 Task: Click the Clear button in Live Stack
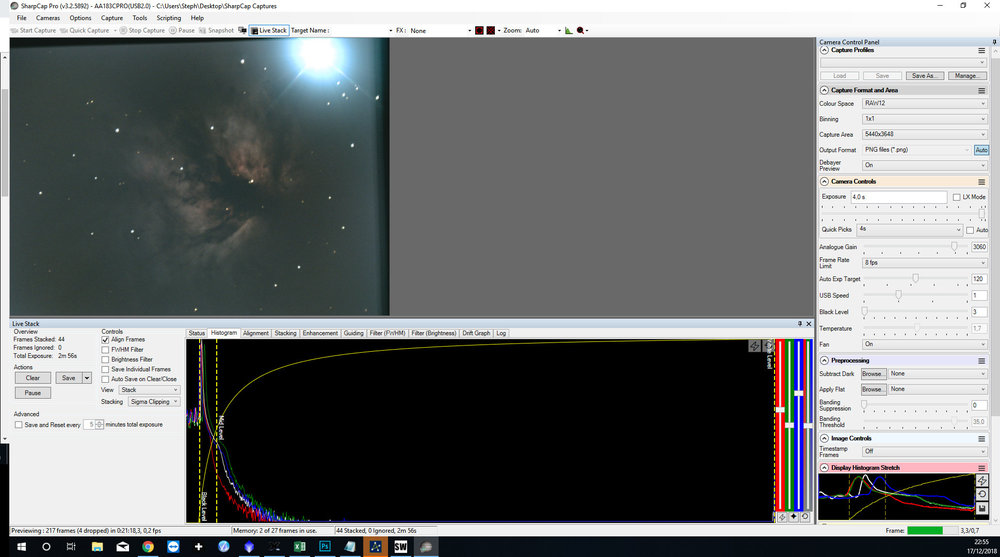pos(33,378)
